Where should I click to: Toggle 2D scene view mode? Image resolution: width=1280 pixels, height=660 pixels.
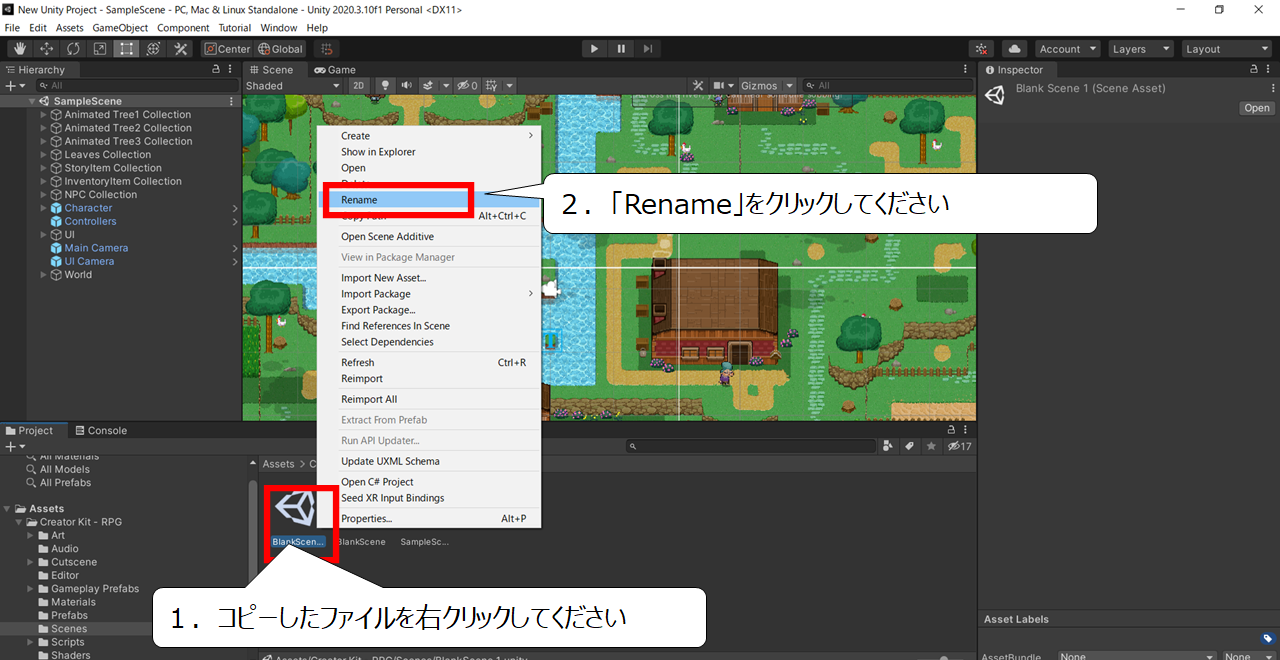coord(359,86)
